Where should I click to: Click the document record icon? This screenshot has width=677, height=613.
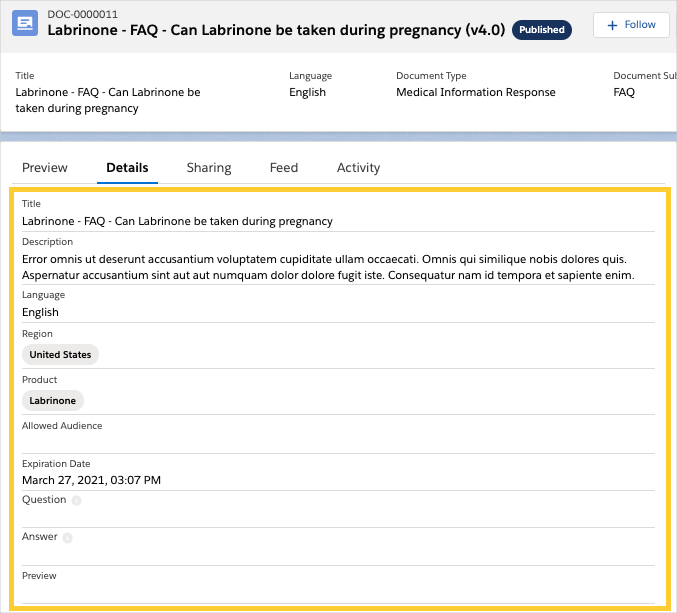click(x=25, y=24)
